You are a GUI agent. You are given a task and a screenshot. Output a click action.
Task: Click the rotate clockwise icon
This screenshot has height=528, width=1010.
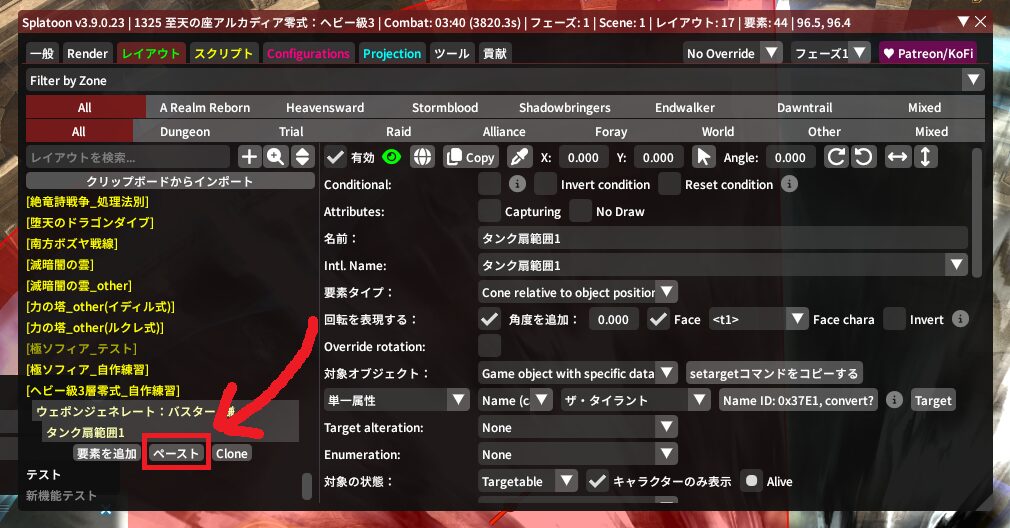pyautogui.click(x=836, y=157)
